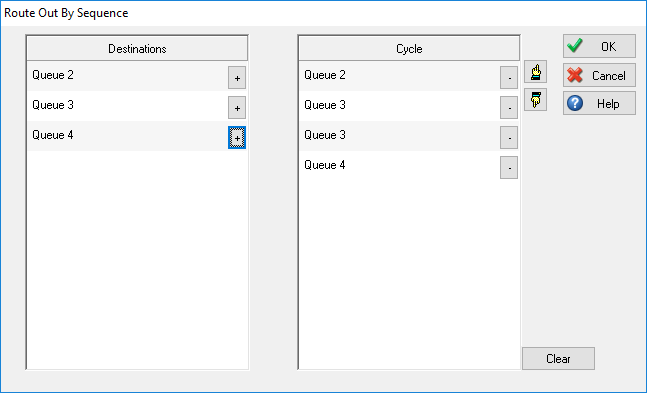
Task: Click the move up hand icon
Action: (536, 72)
